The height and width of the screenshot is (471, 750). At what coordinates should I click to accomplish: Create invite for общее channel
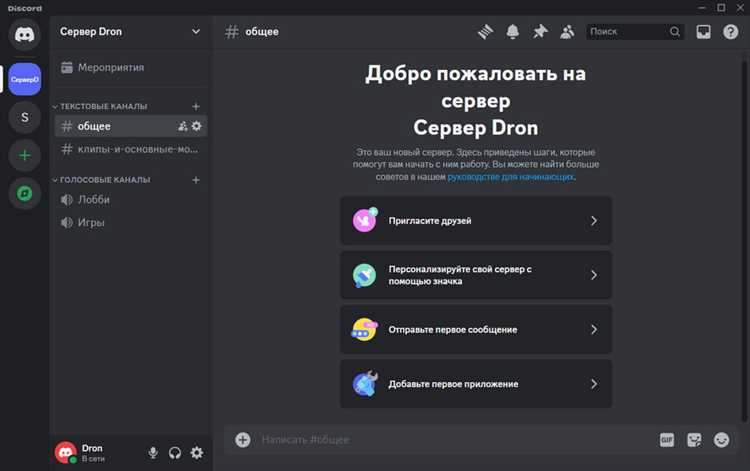pos(183,126)
